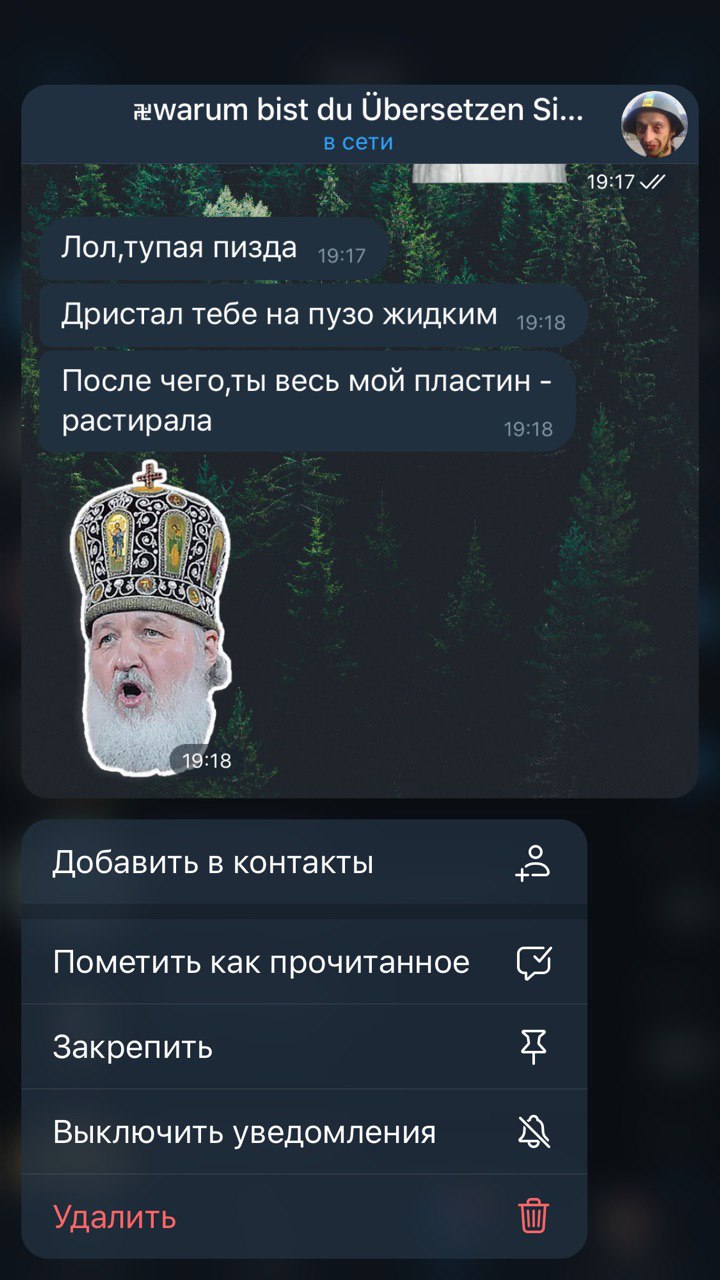Tap Удалить to delete the chat
The image size is (720, 1280).
click(304, 1217)
